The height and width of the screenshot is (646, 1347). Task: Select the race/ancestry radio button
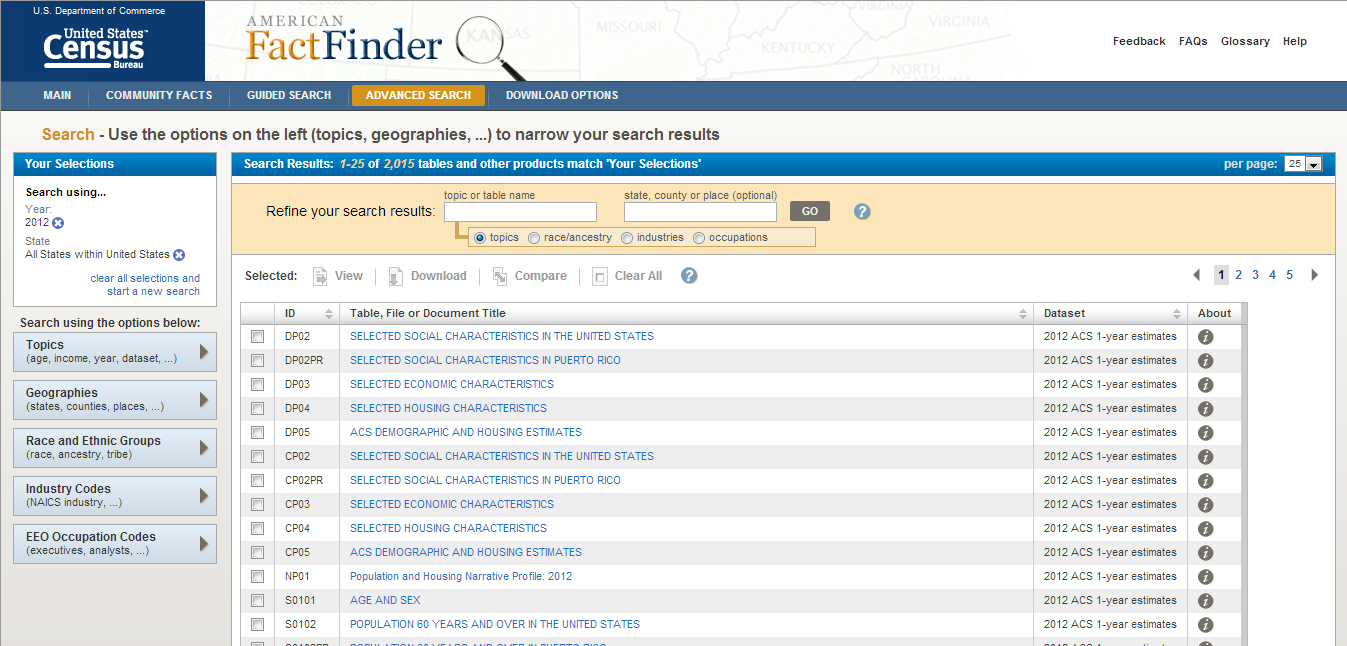point(534,238)
